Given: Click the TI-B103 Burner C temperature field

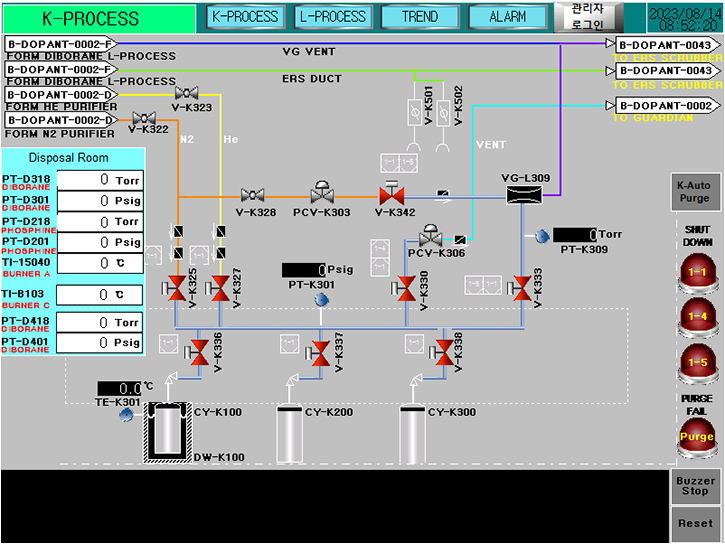Looking at the screenshot, I should pyautogui.click(x=100, y=295).
